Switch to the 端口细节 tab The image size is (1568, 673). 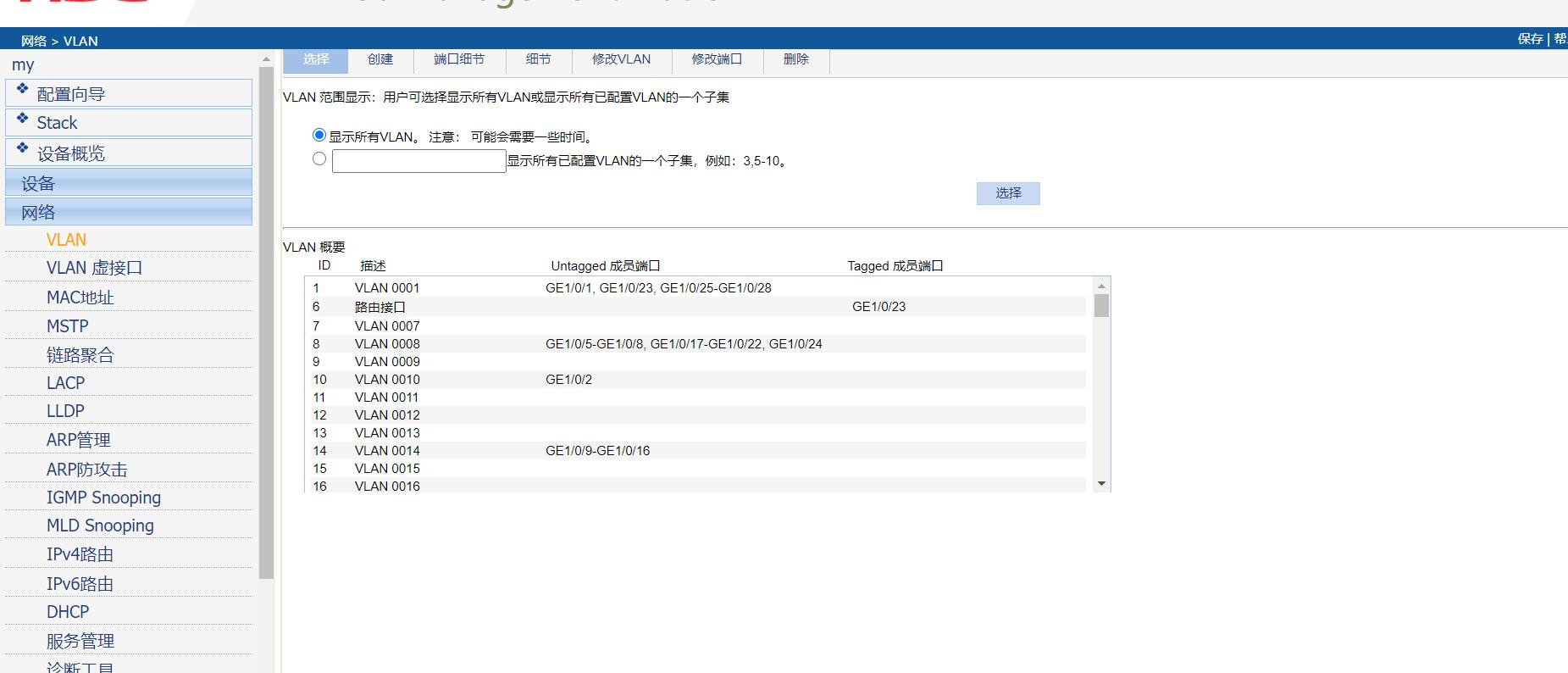point(459,59)
